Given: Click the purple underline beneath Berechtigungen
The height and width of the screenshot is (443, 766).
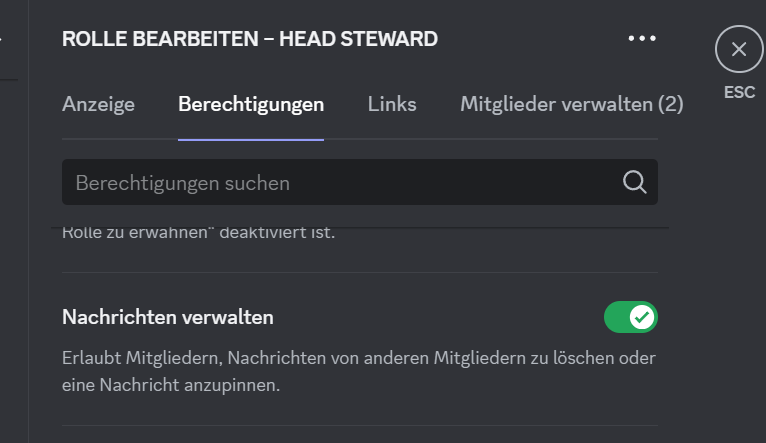Looking at the screenshot, I should coord(251,139).
